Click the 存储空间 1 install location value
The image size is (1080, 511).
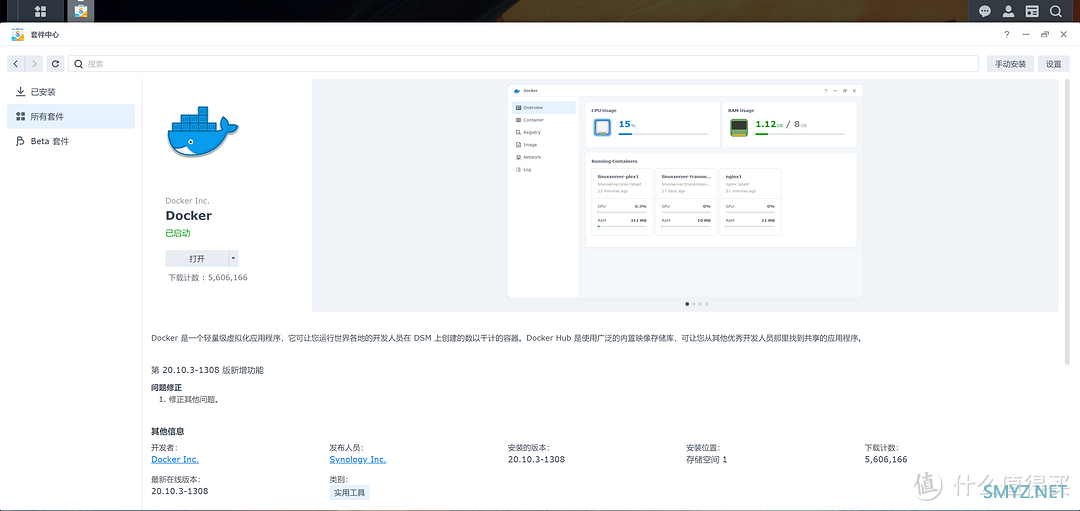click(x=707, y=459)
